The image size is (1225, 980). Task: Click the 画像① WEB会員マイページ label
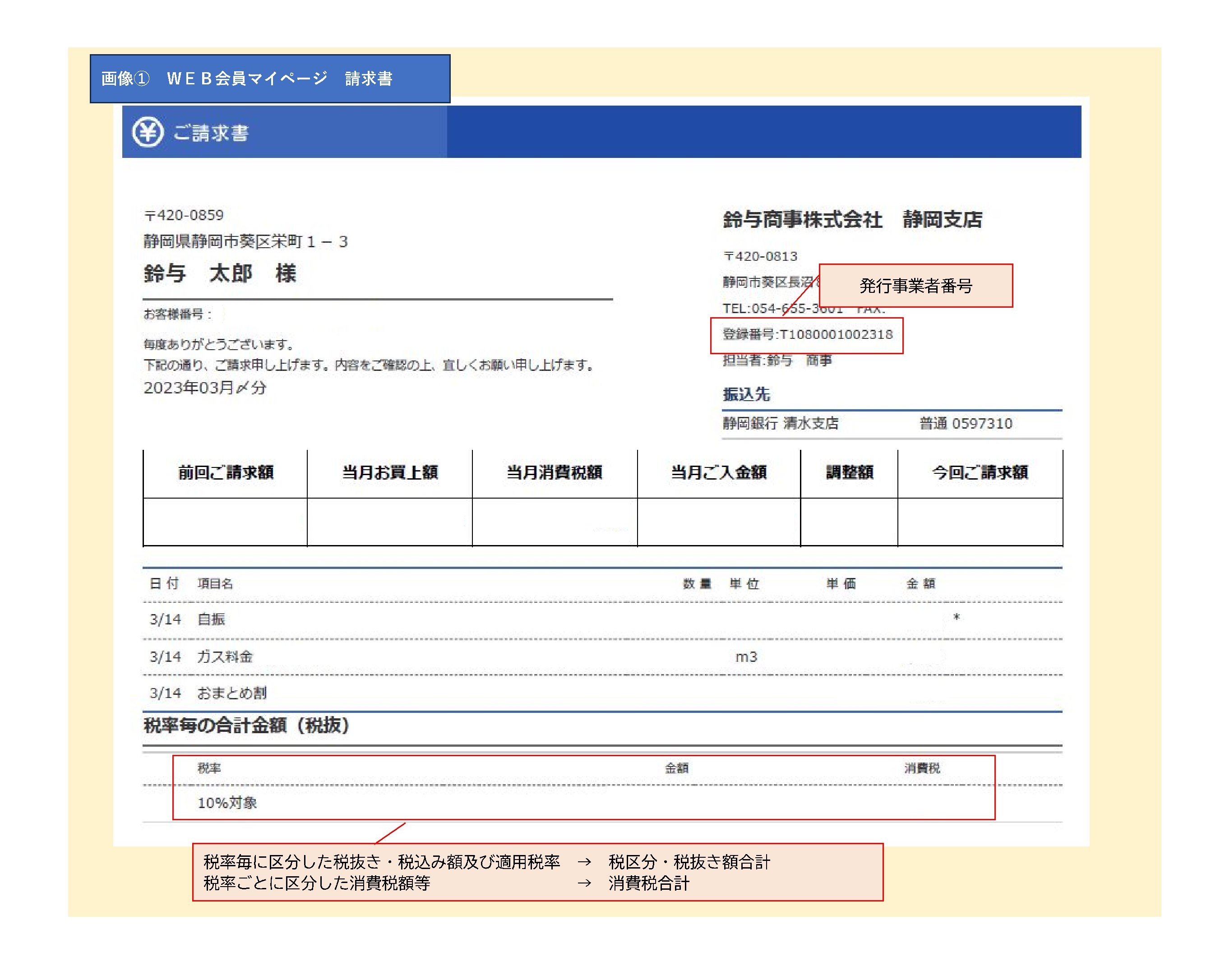[247, 79]
